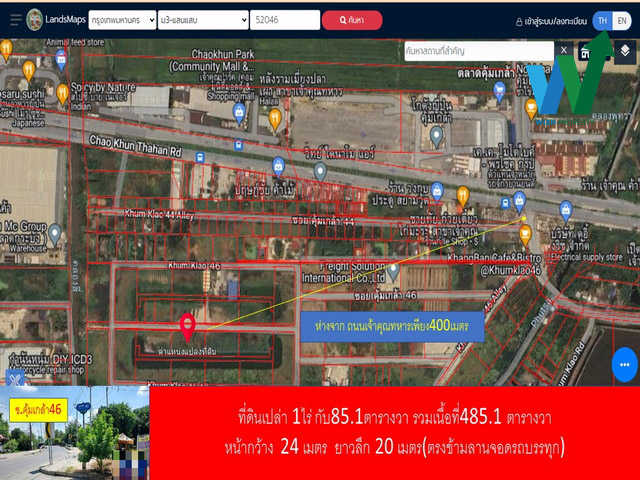This screenshot has height=480, width=640.
Task: Click the Freight Solution International map pin
Action: (393, 268)
